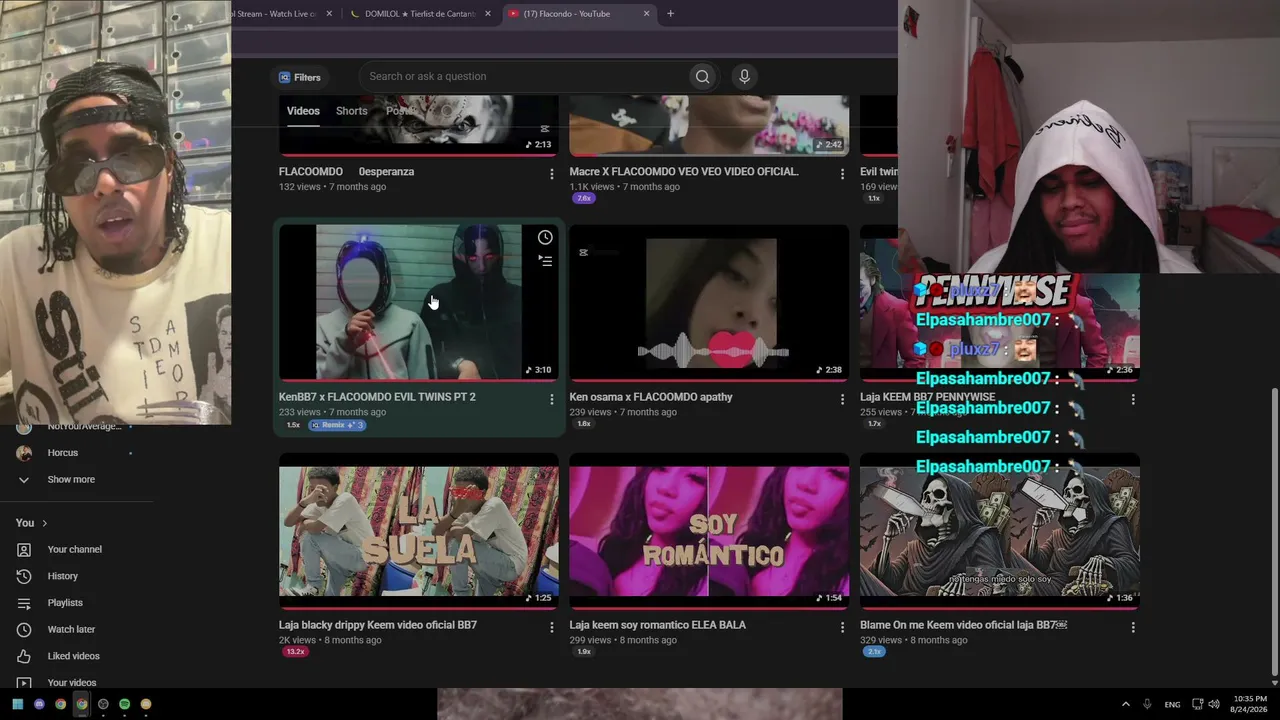The image size is (1280, 720).
Task: Open the Horcus channel in sidebar
Action: [x=63, y=453]
